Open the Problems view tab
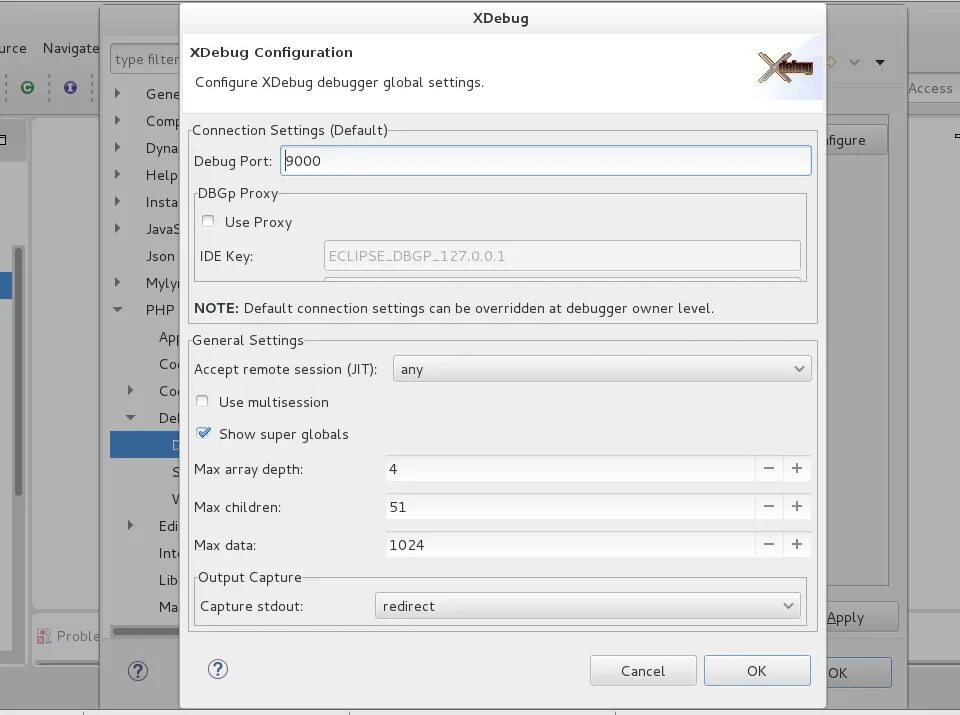Viewport: 960px width, 715px height. coord(67,636)
